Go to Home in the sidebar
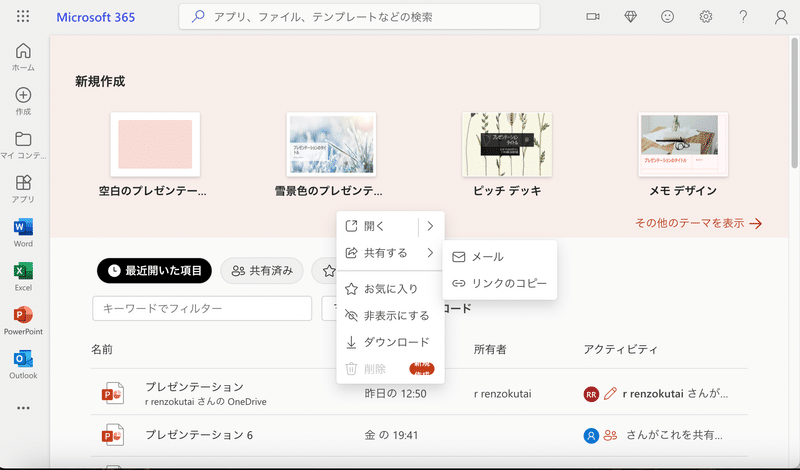 tap(23, 57)
